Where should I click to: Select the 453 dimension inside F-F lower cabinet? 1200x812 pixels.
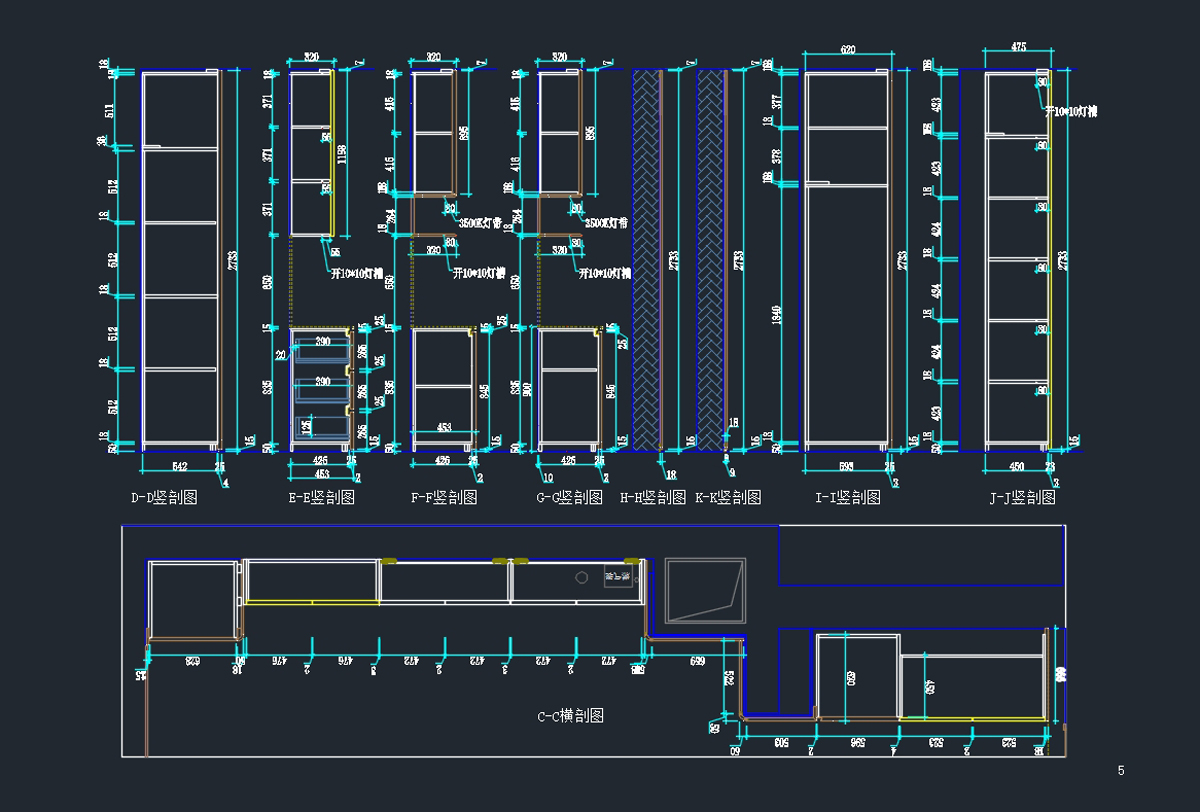coord(443,428)
